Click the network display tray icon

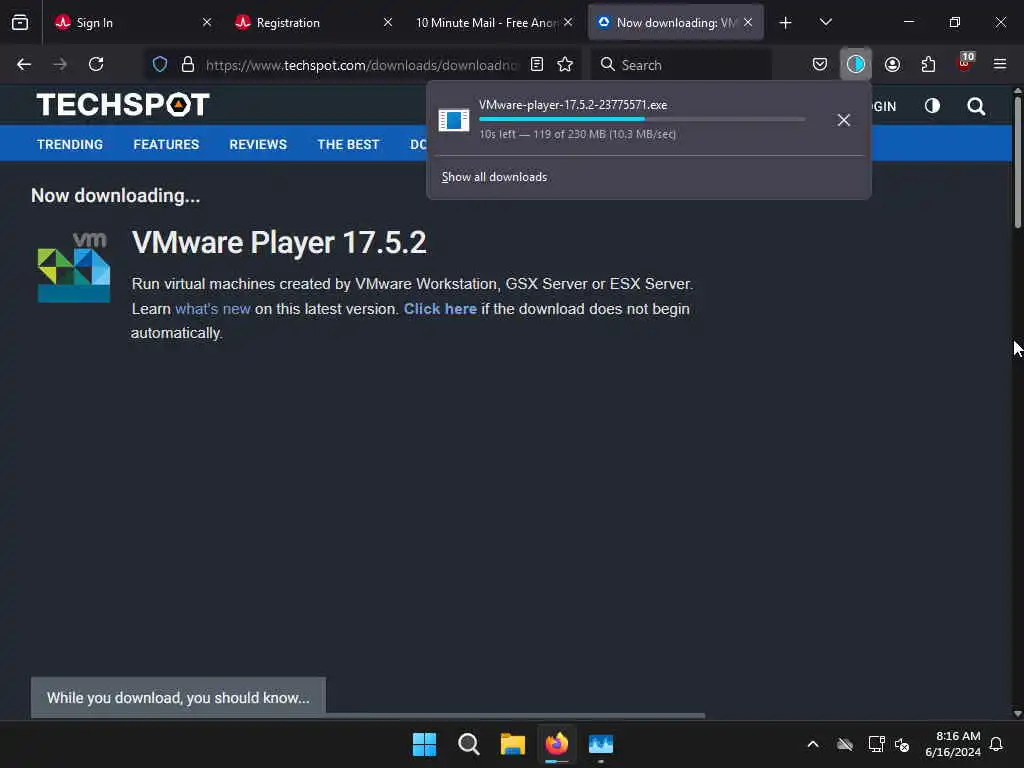876,744
